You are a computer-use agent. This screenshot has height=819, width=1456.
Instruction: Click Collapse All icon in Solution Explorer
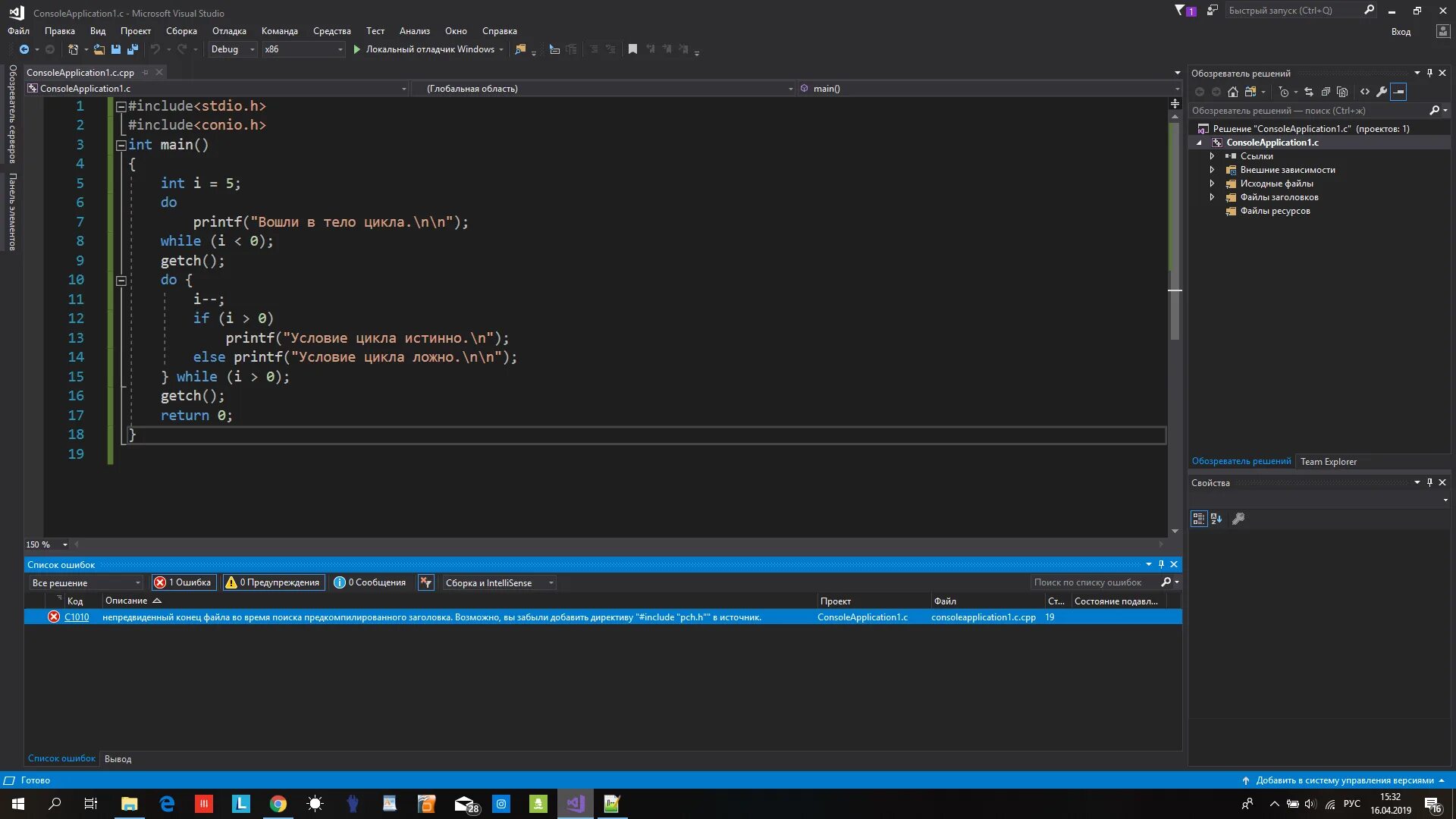pos(1326,92)
